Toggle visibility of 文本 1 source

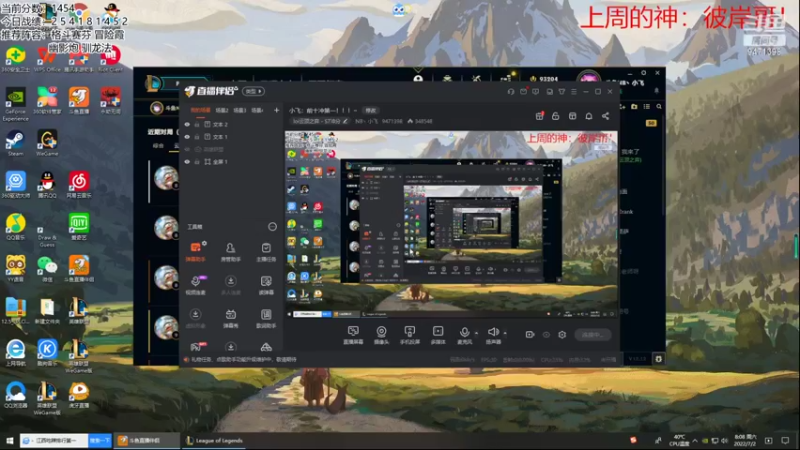tap(187, 137)
